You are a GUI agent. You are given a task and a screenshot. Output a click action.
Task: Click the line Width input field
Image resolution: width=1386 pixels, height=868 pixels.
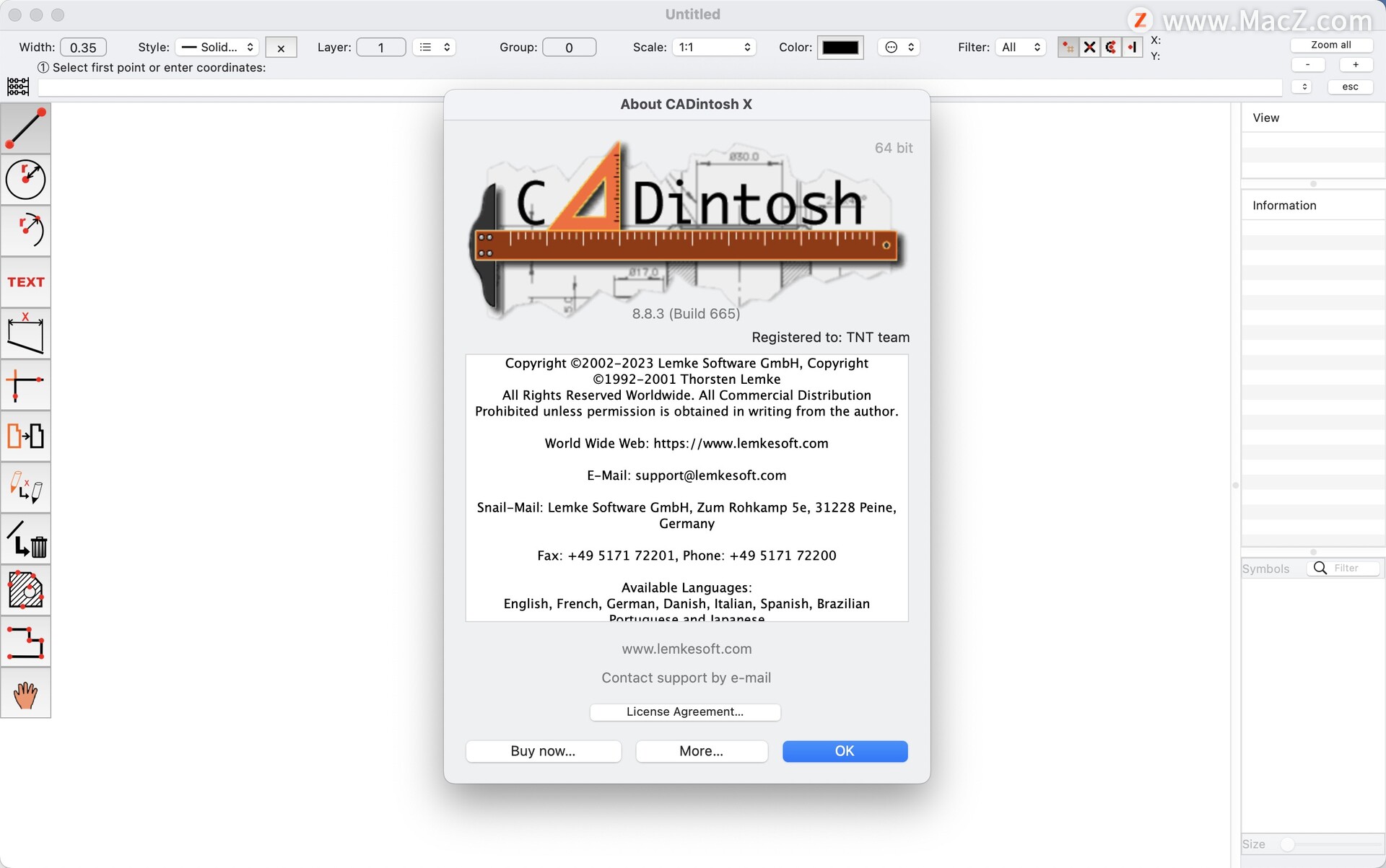pos(83,48)
